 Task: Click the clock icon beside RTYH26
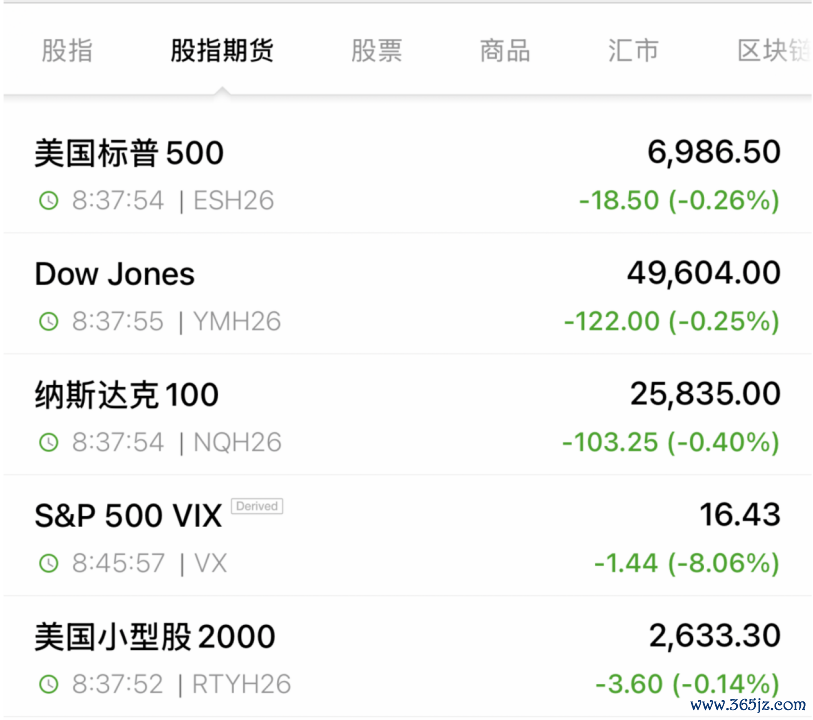[48, 685]
